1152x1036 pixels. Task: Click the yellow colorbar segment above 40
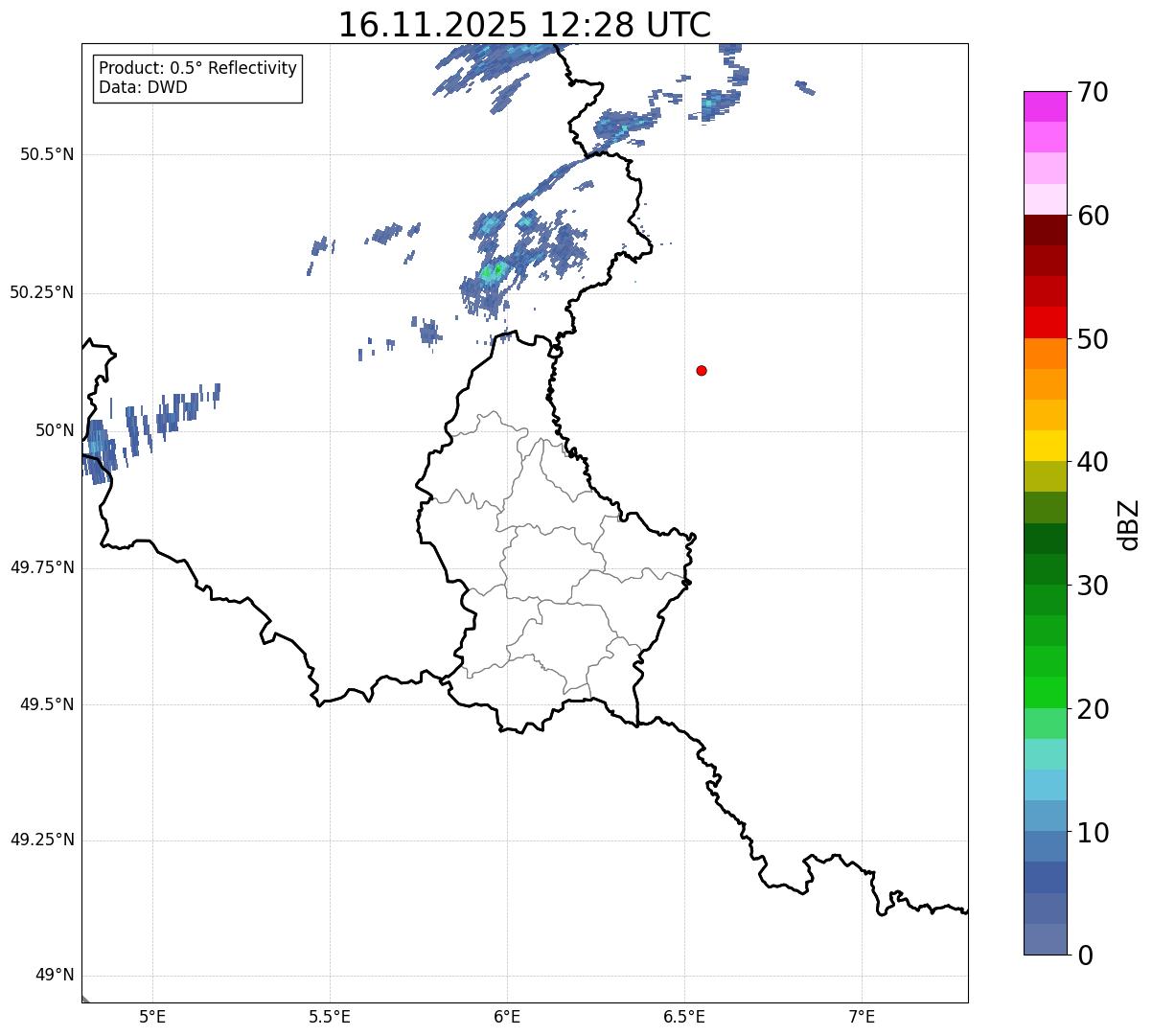point(1046,446)
